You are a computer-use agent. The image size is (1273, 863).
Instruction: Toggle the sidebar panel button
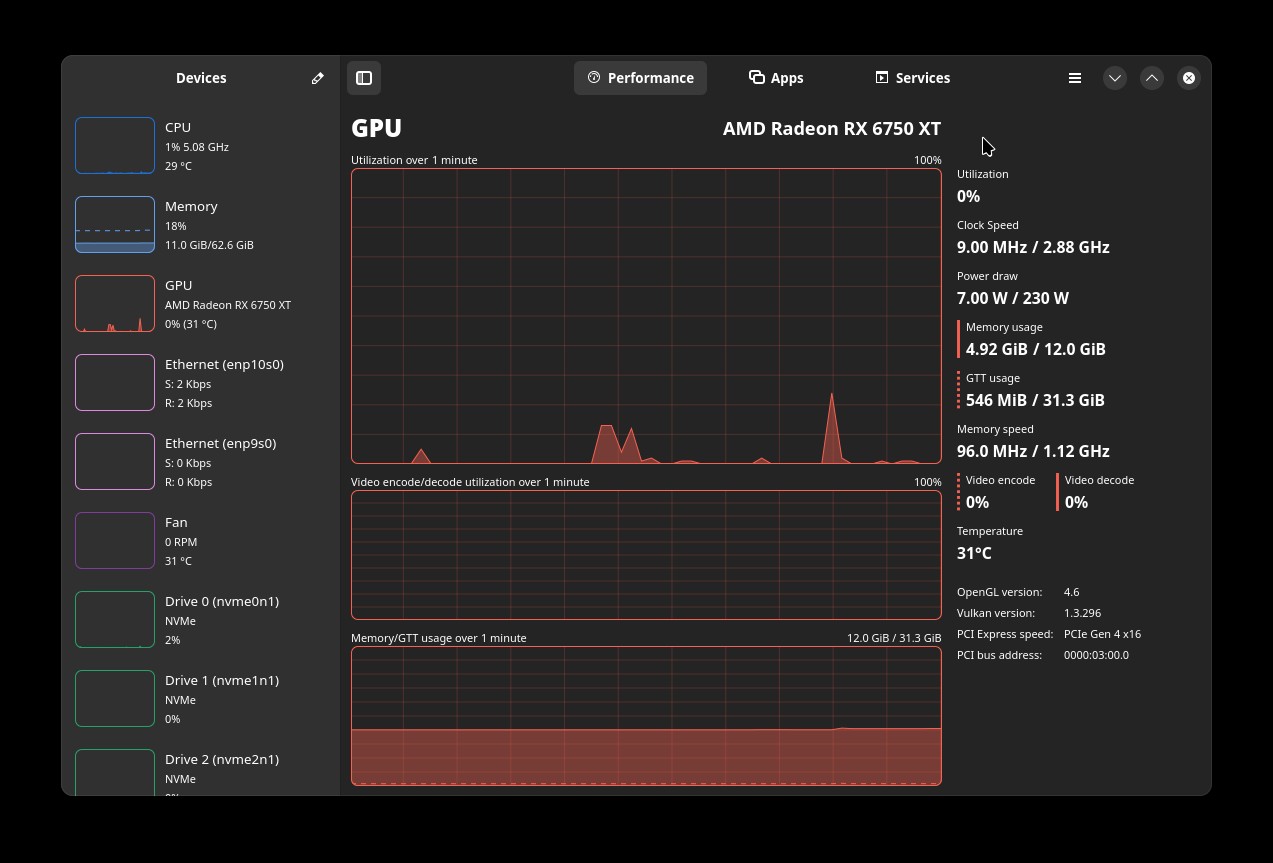click(364, 78)
